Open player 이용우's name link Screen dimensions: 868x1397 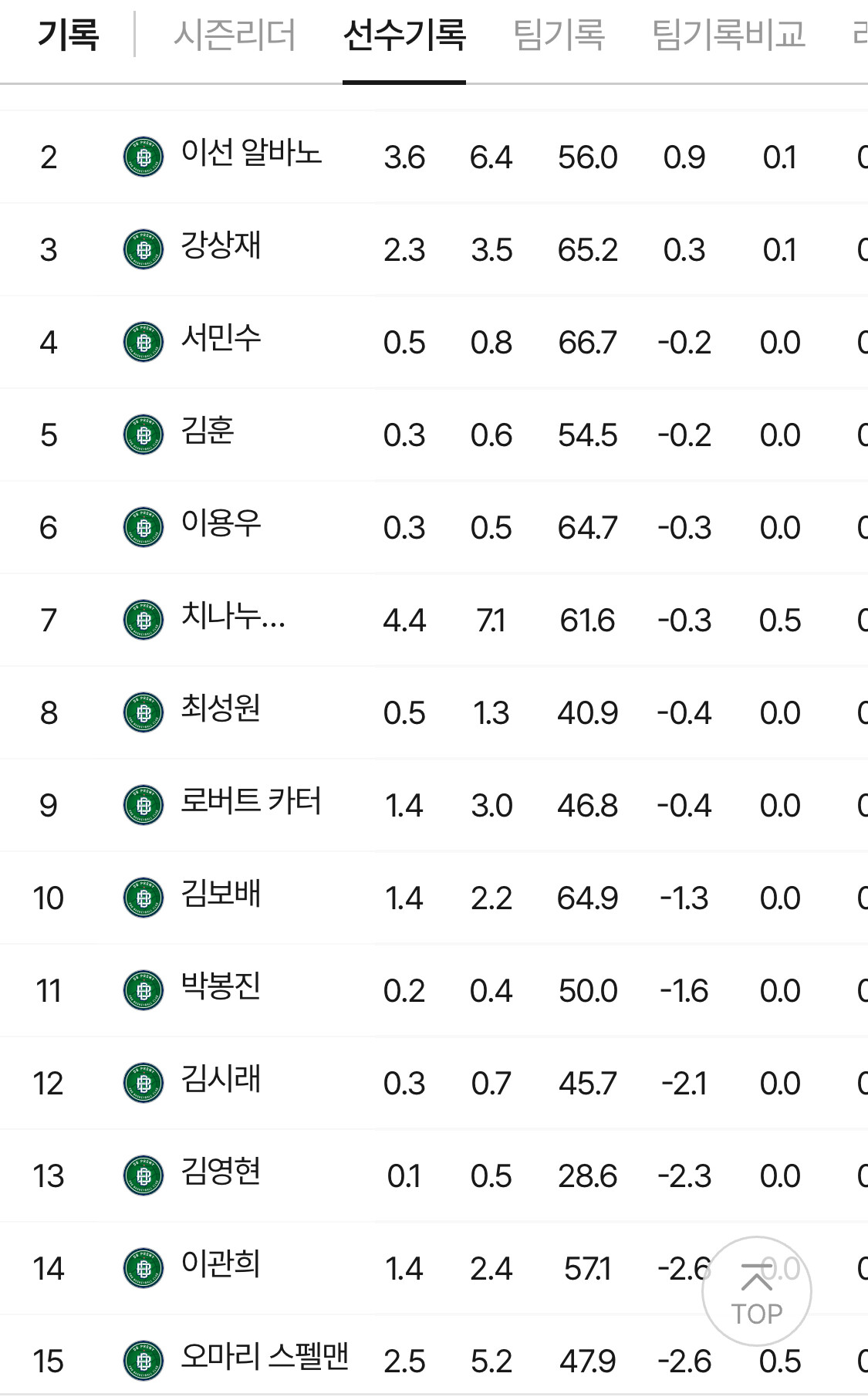pos(221,523)
